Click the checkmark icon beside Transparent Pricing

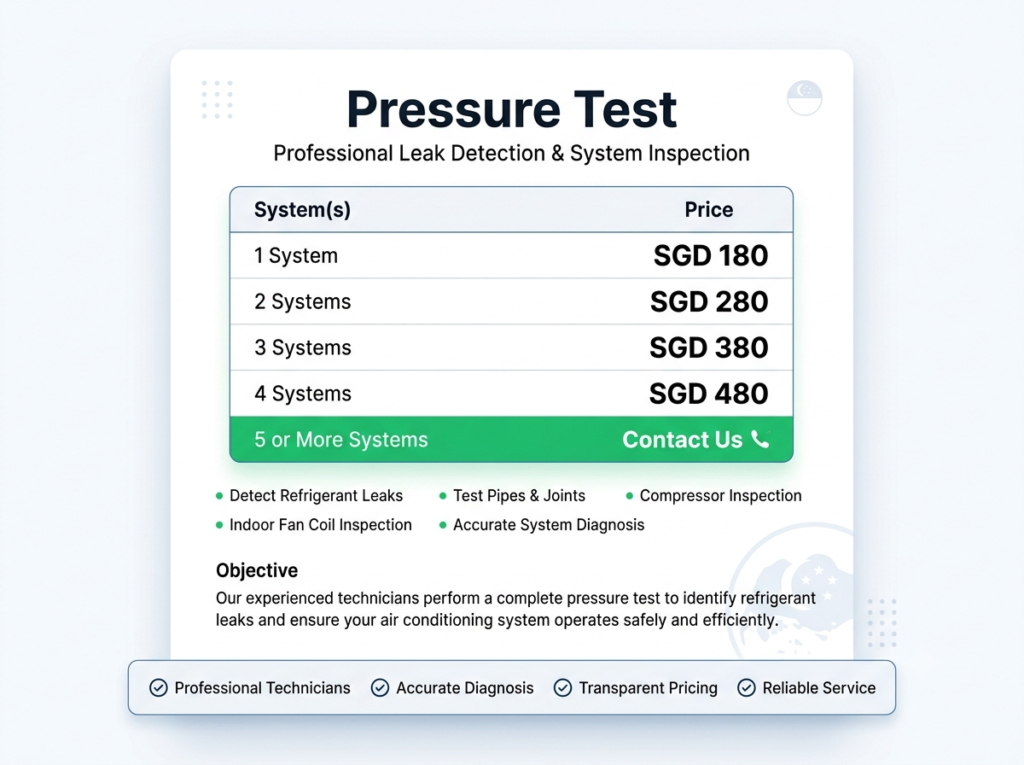pos(563,688)
